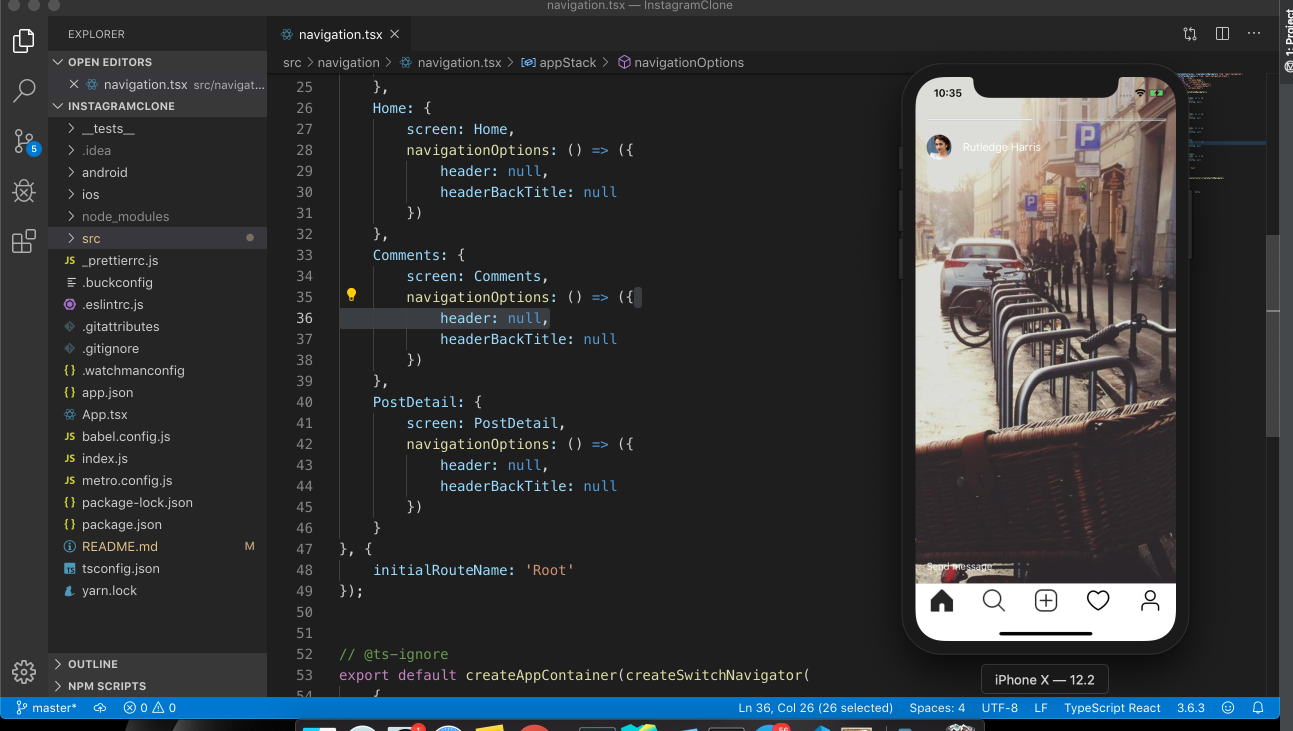Tap the new post plus icon in the simulator

(1045, 600)
